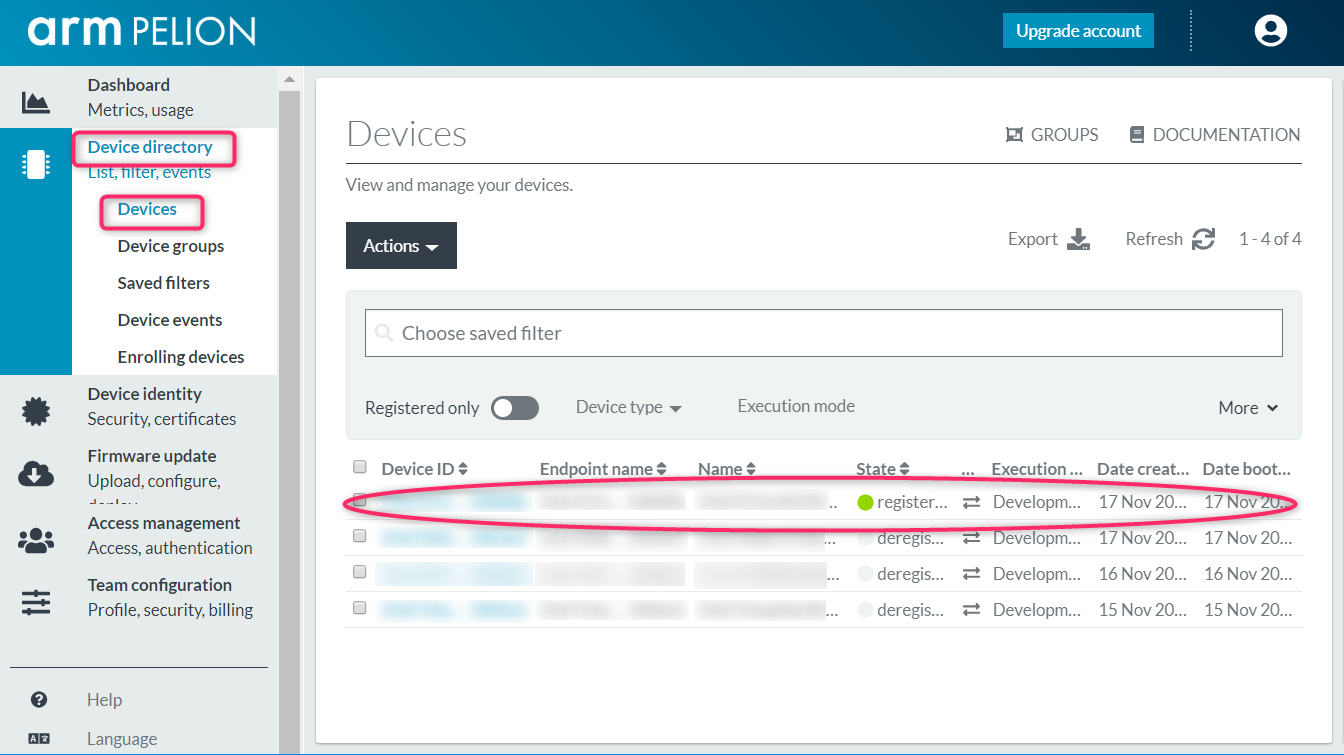Viewport: 1344px width, 755px height.
Task: Click the Dashboard chart icon
Action: coord(36,102)
